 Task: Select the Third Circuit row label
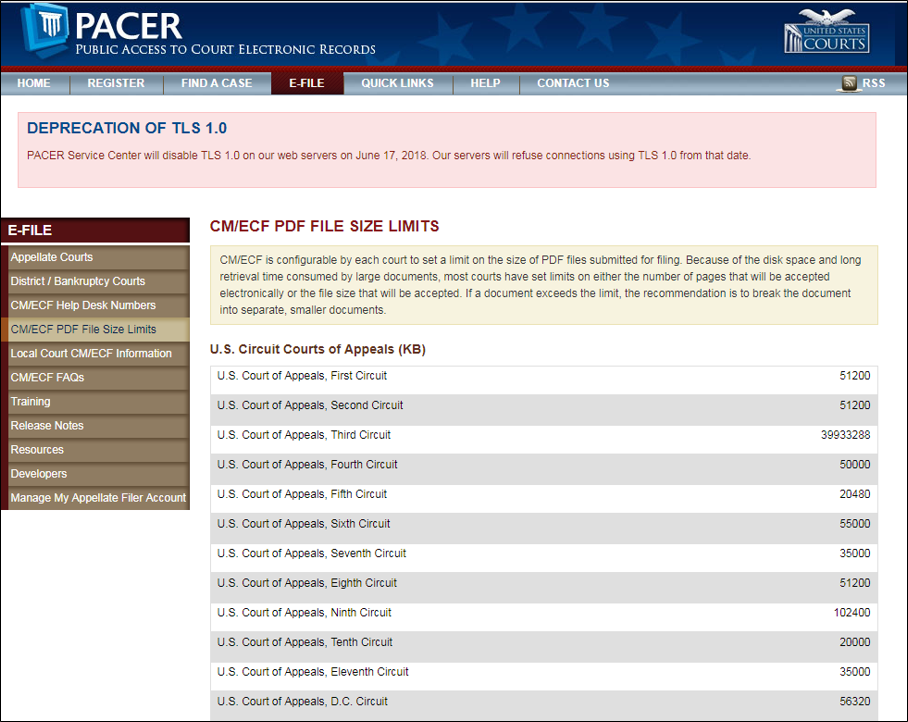tap(304, 435)
